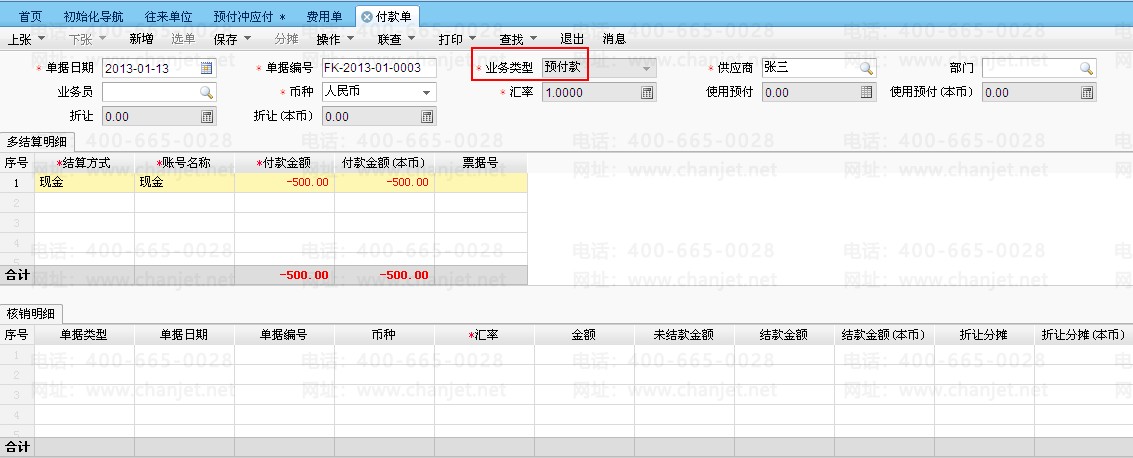Click the 账号名称 cell showing 现金
This screenshot has width=1133, height=458.
184,183
